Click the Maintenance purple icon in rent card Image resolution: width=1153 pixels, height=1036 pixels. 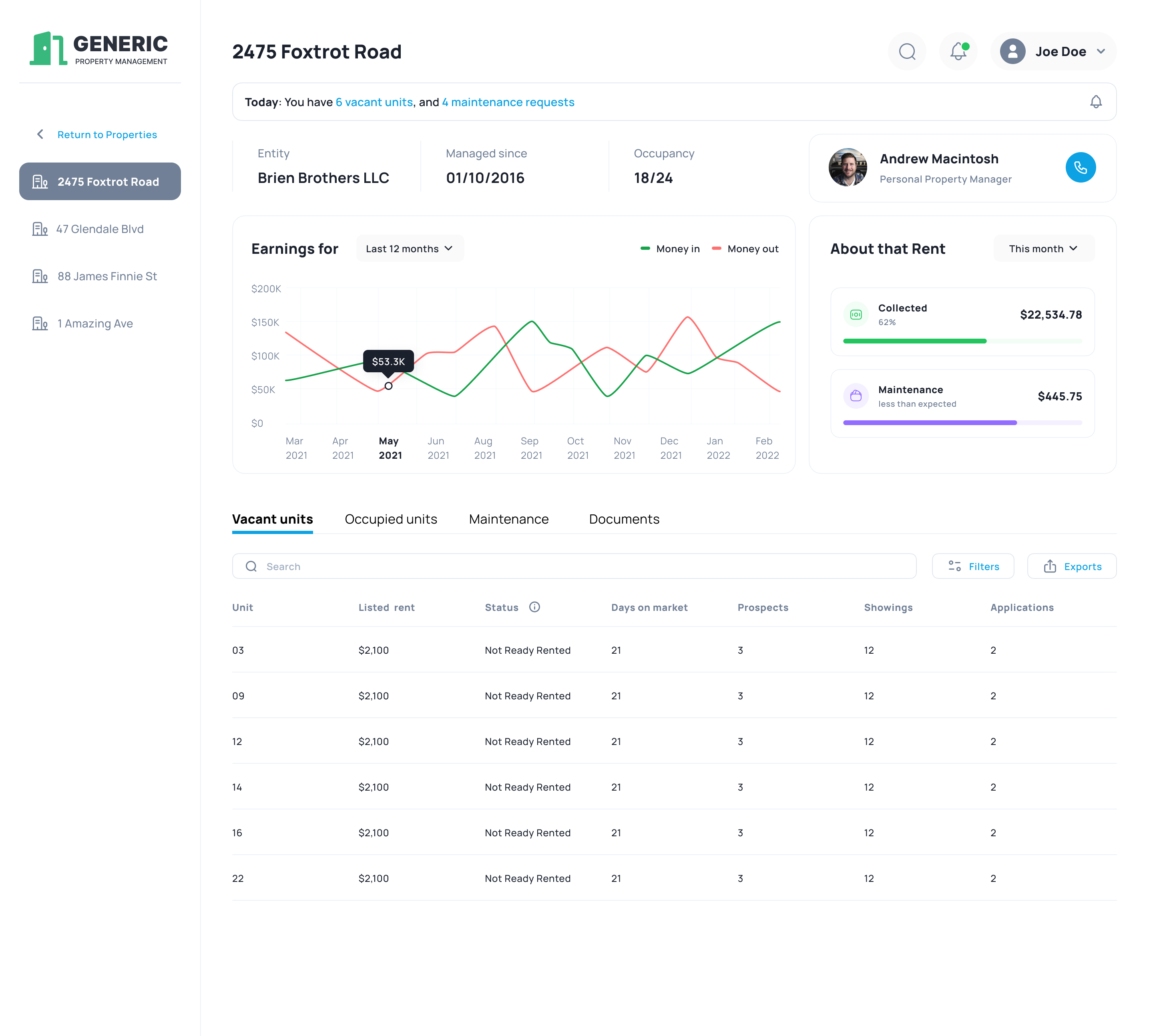855,396
